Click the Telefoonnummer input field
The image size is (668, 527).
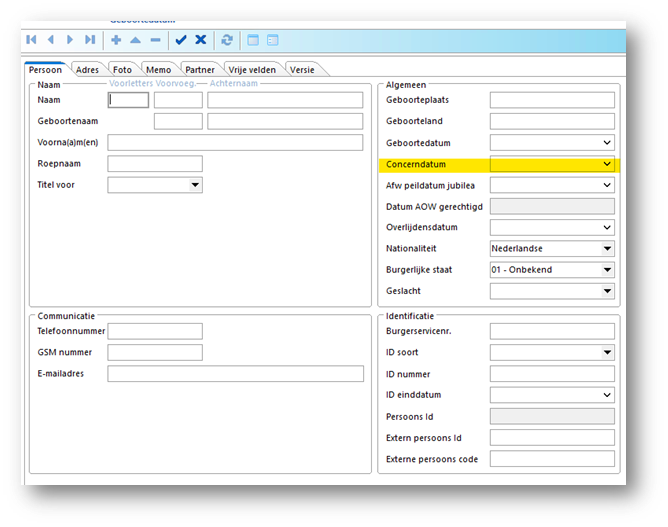pos(155,331)
